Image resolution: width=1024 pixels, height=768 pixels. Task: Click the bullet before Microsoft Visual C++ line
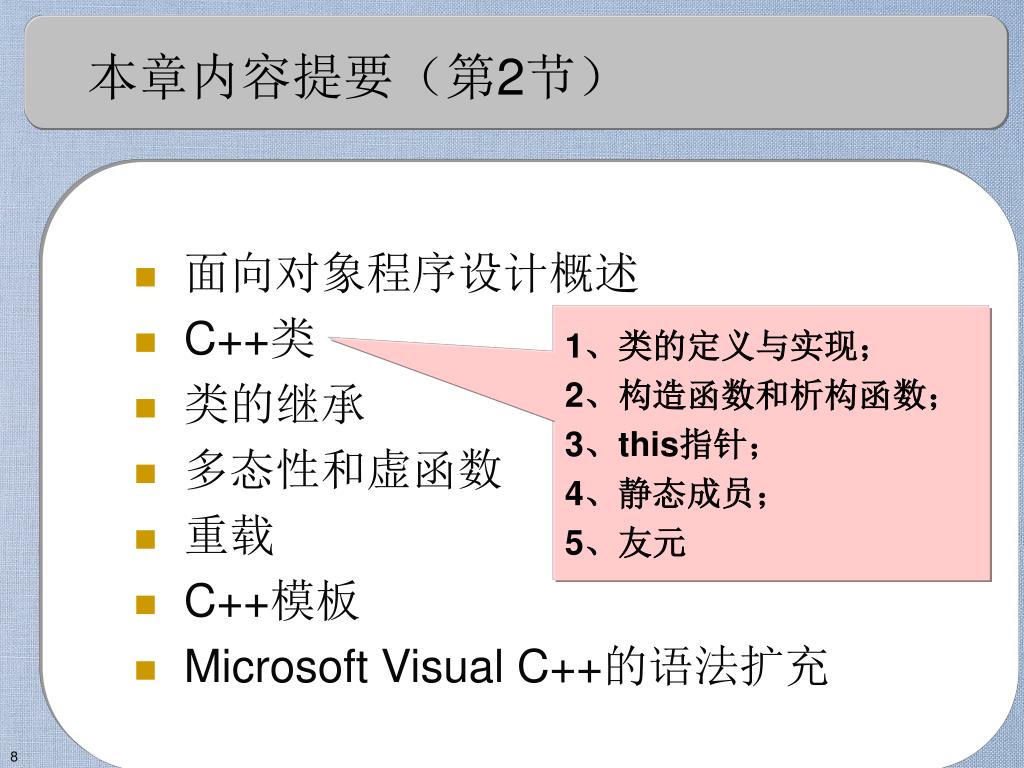(145, 670)
